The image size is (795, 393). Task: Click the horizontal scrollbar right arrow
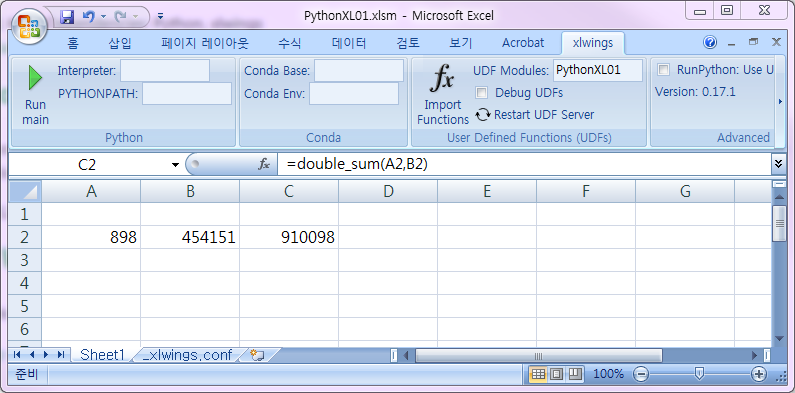pyautogui.click(x=755, y=355)
